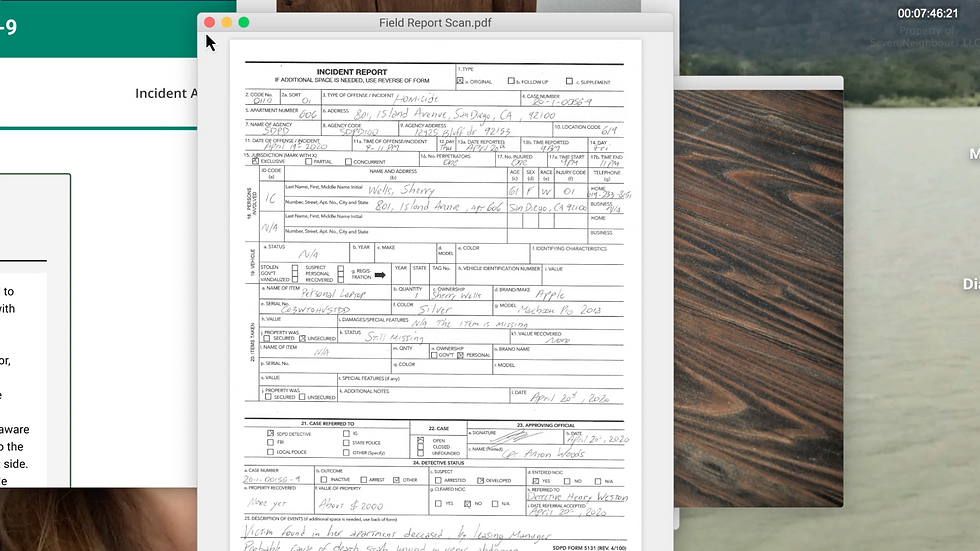The image size is (980, 551).
Task: Toggle the PARTIAL jurisdiction checkbox
Action: 309,161
